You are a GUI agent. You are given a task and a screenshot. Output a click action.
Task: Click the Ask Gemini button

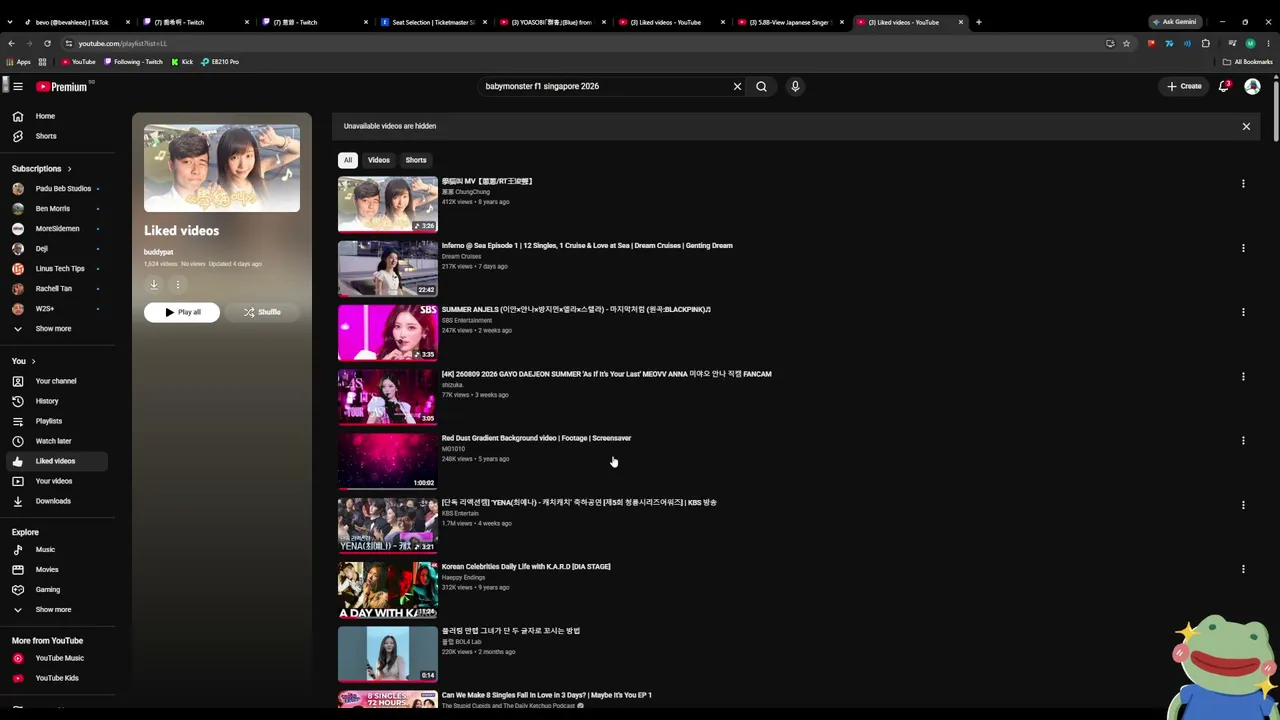click(x=1175, y=22)
